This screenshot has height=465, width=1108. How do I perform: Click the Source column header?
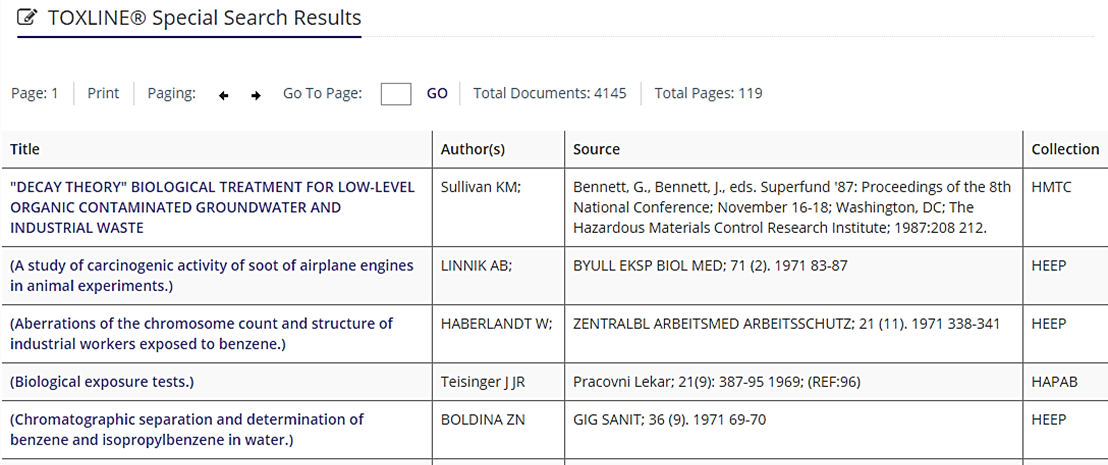(596, 149)
